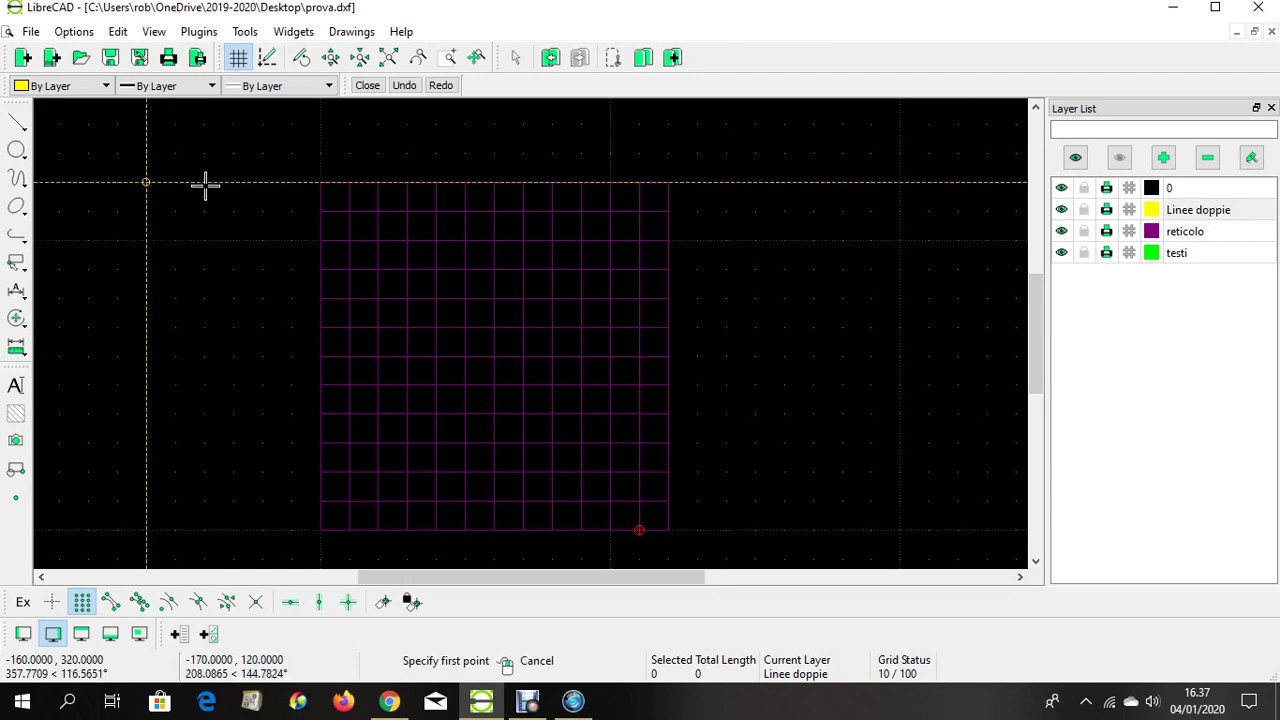Click the purple swatch of reticolo layer

coord(1152,231)
